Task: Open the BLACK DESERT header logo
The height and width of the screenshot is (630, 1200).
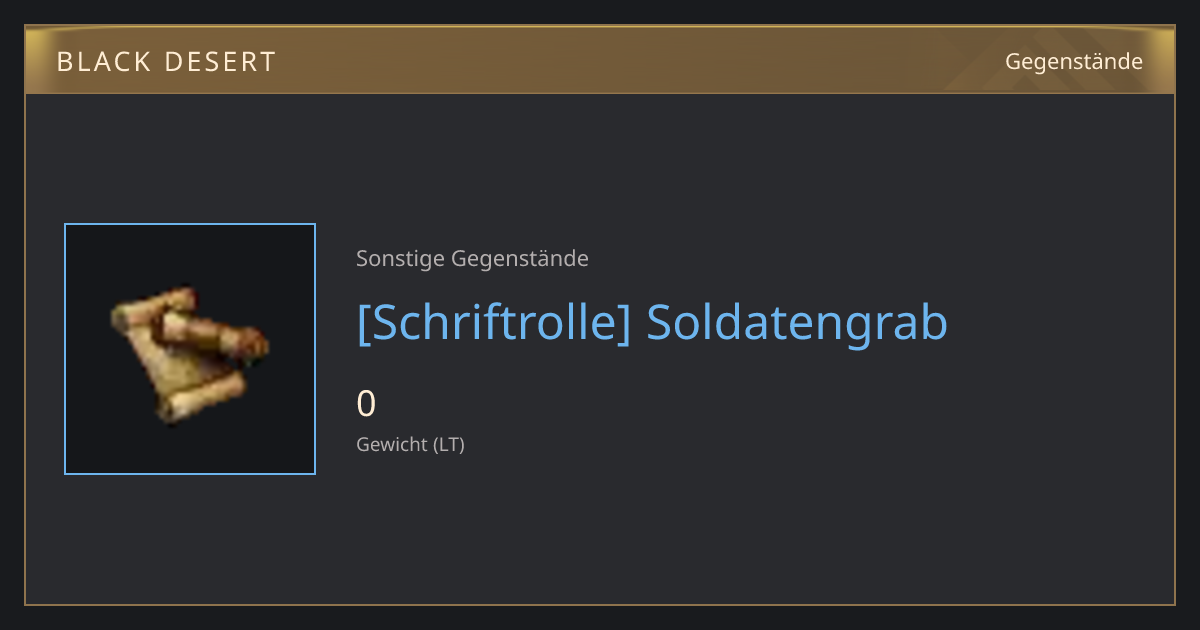Action: 166,62
